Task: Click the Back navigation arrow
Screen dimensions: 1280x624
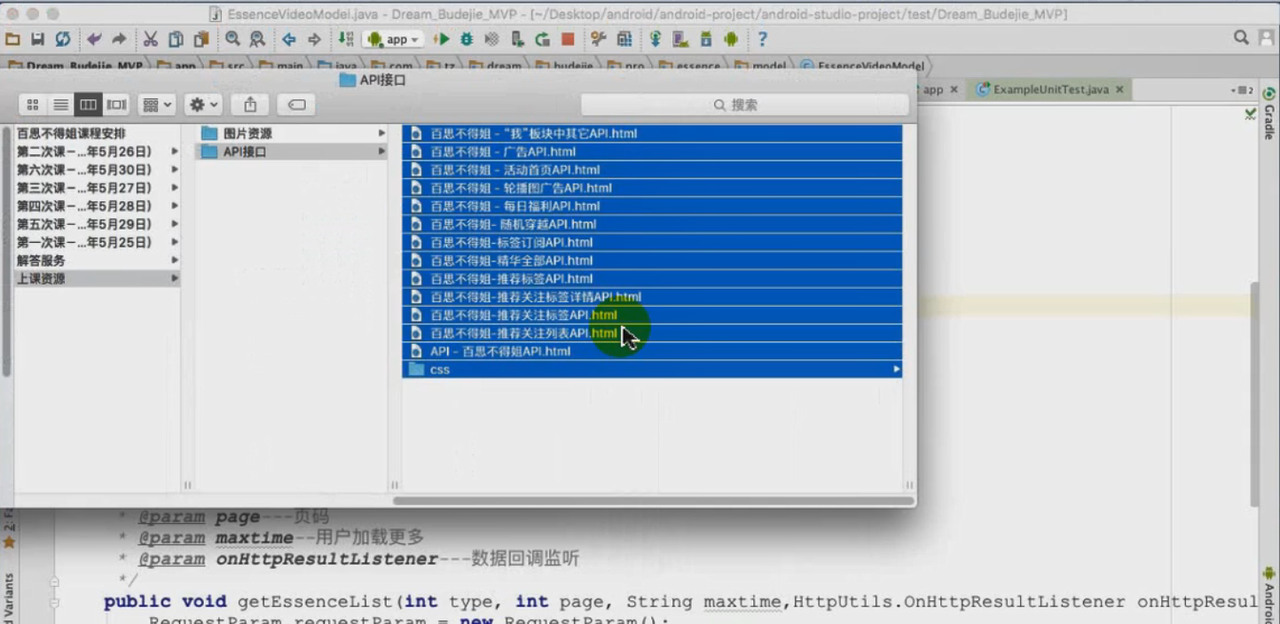Action: click(x=289, y=39)
